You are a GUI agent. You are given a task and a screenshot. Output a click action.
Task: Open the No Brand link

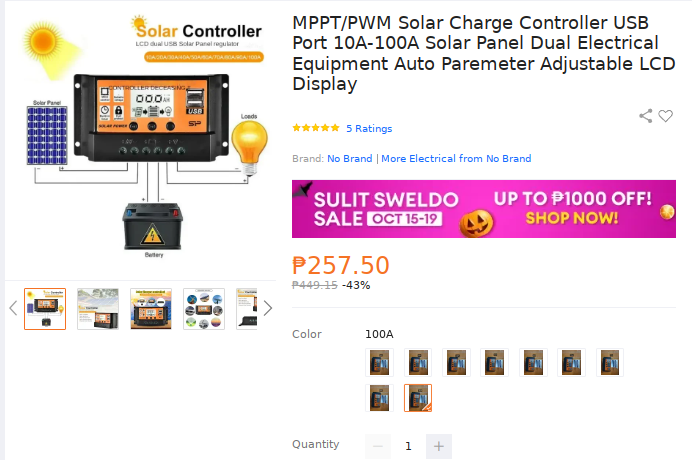tap(349, 159)
